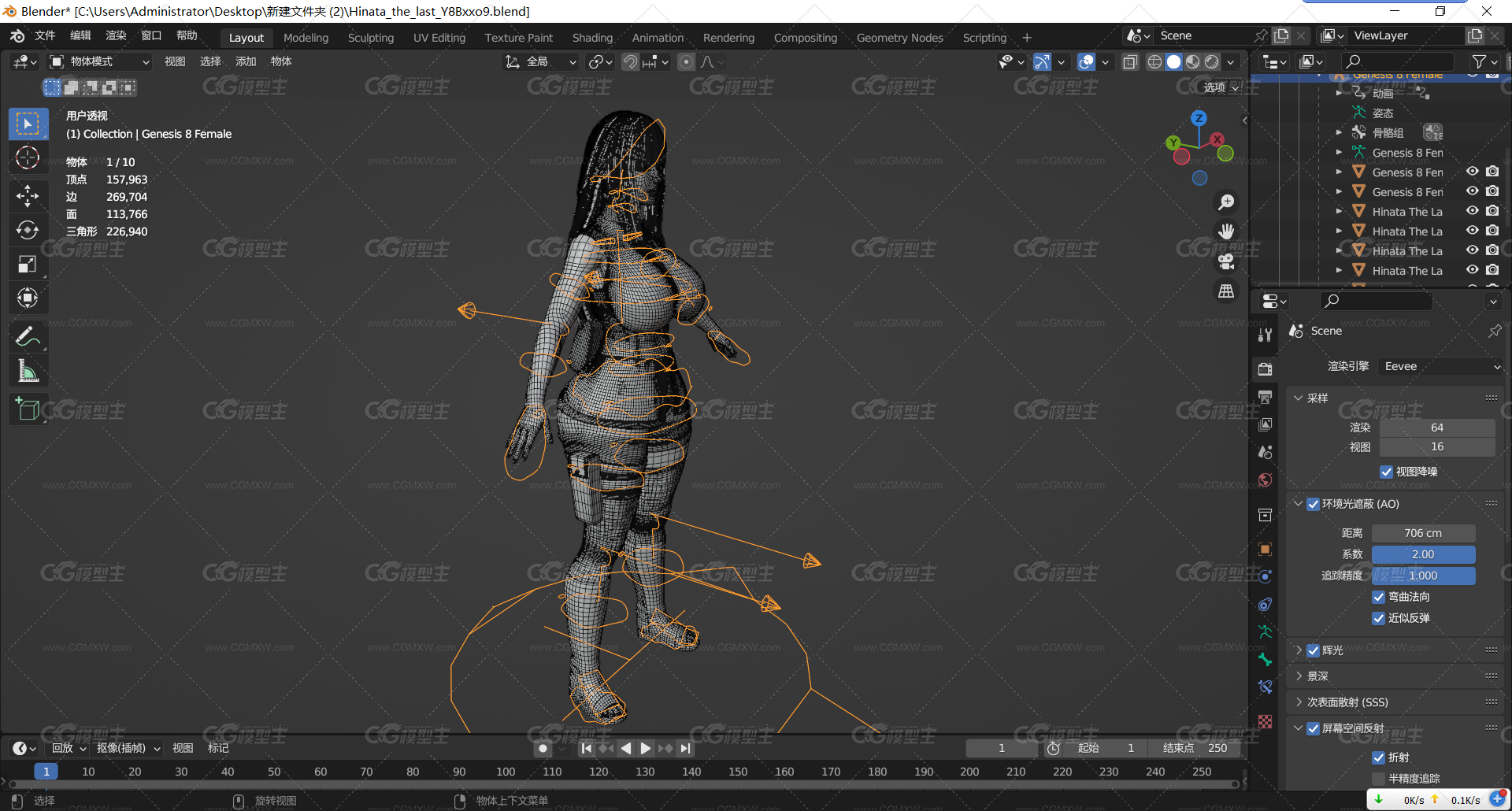The image size is (1512, 811).
Task: Select the Add Cube tool
Action: point(28,409)
